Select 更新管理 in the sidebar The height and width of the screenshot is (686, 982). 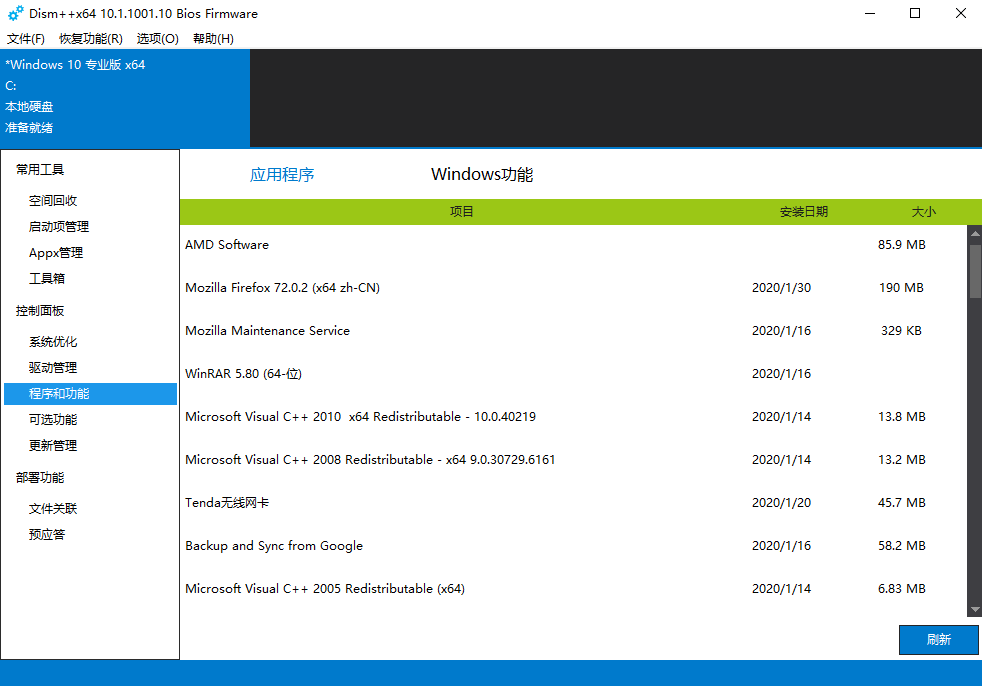click(x=53, y=445)
